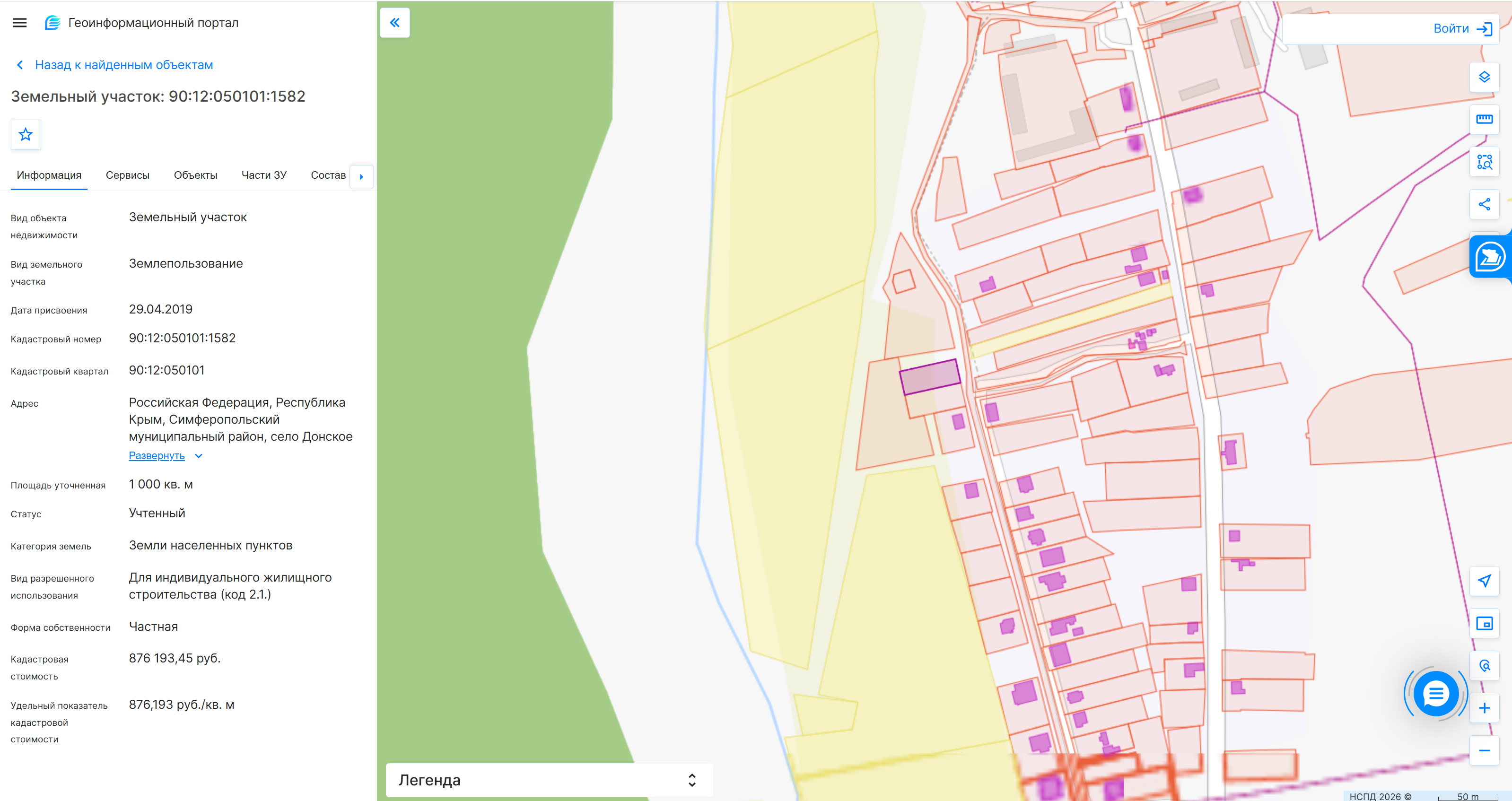Open the blue map assistant widget
The image size is (1512, 801).
click(x=1491, y=256)
